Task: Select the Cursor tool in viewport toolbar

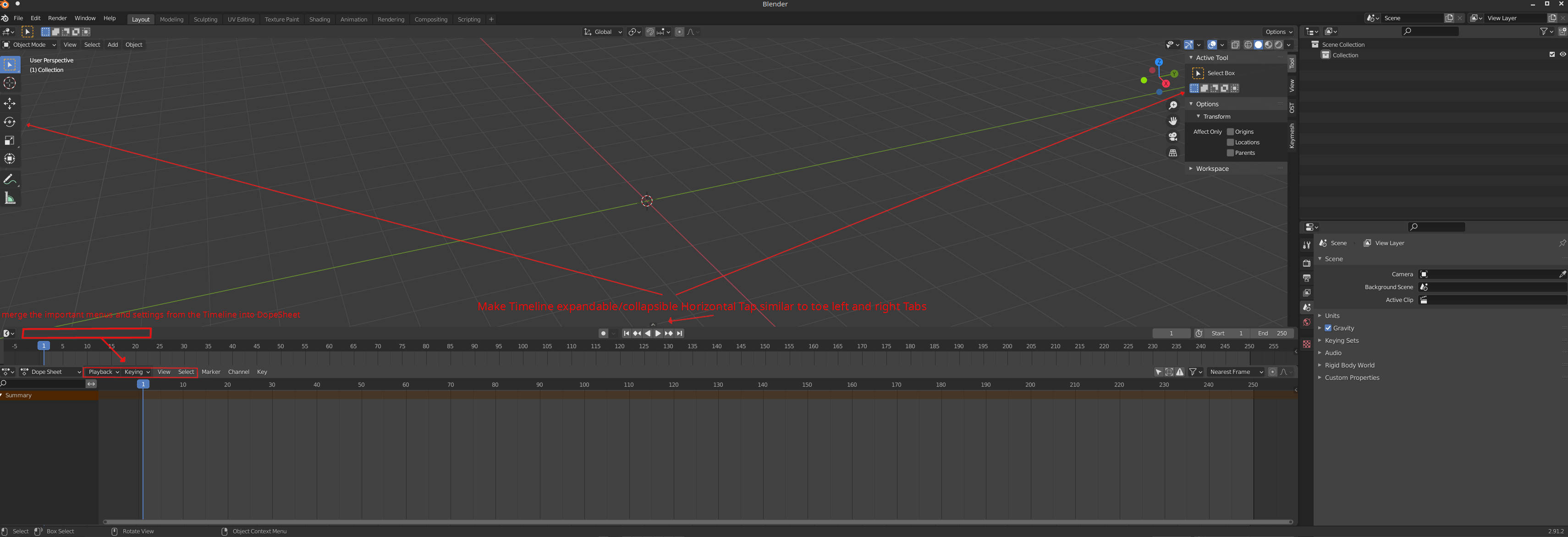Action: (x=10, y=83)
